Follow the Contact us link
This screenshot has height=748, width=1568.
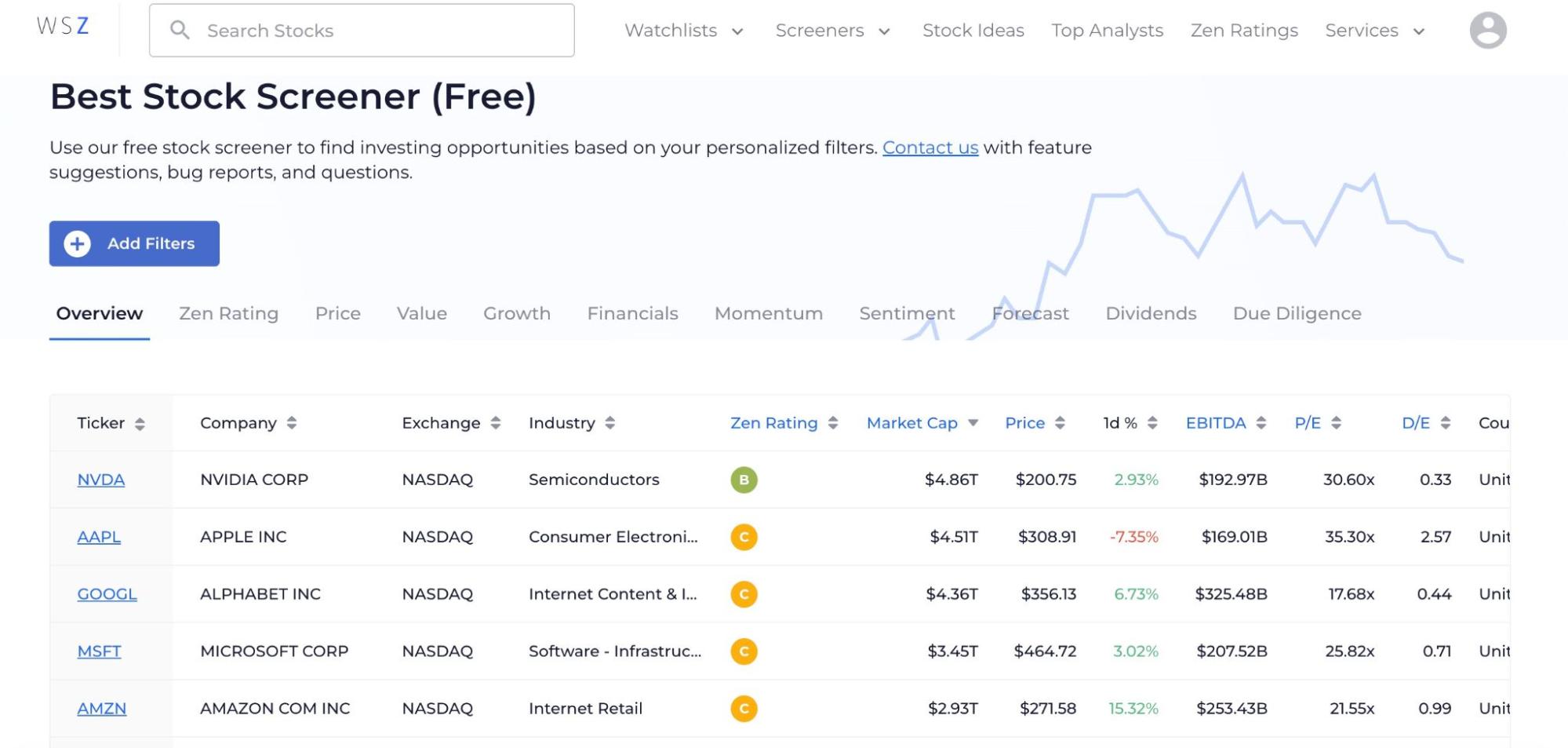tap(930, 148)
